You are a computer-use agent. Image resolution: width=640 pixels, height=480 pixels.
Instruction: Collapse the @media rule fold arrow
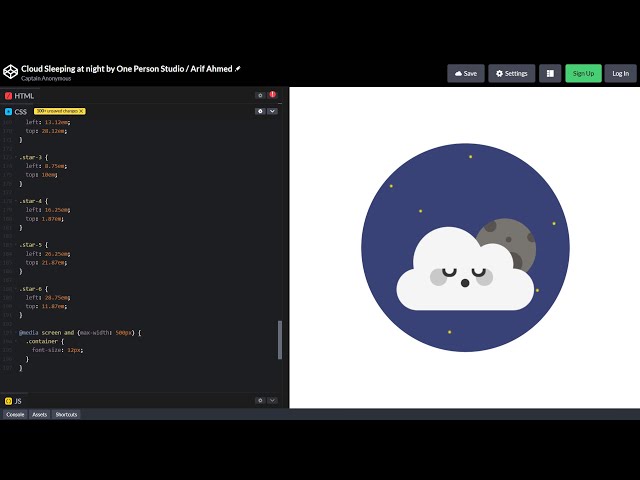coord(16,333)
